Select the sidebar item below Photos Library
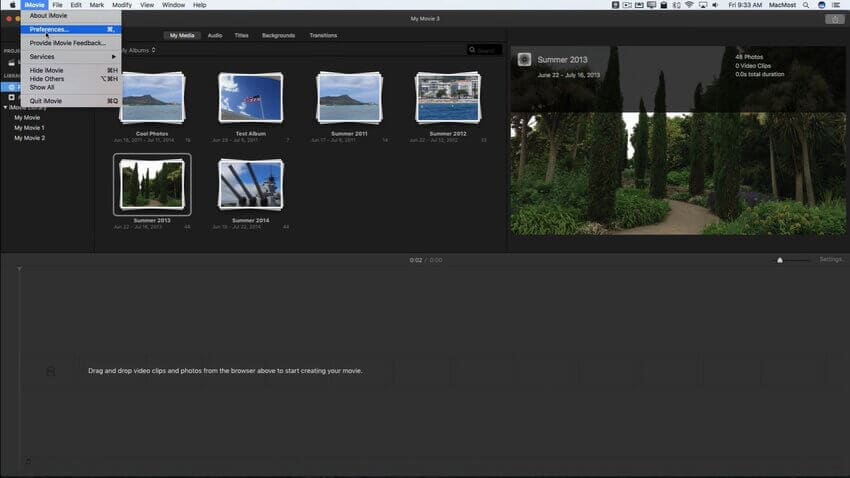850x478 pixels. click(11, 97)
